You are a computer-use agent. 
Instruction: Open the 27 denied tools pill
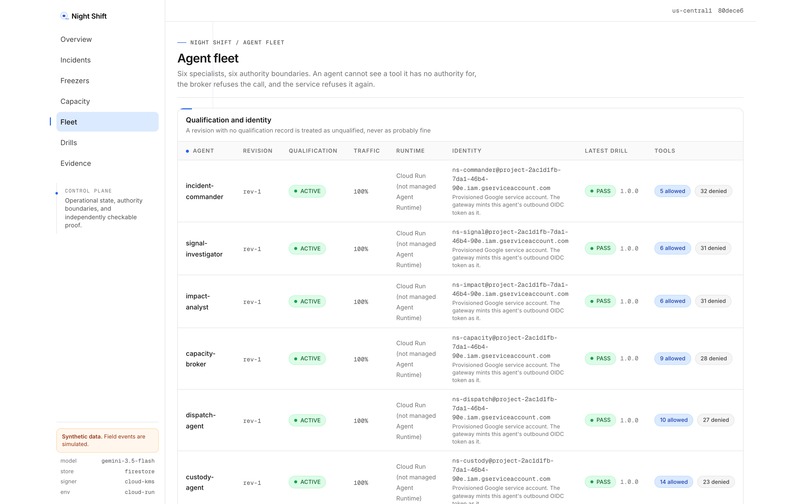pyautogui.click(x=716, y=420)
